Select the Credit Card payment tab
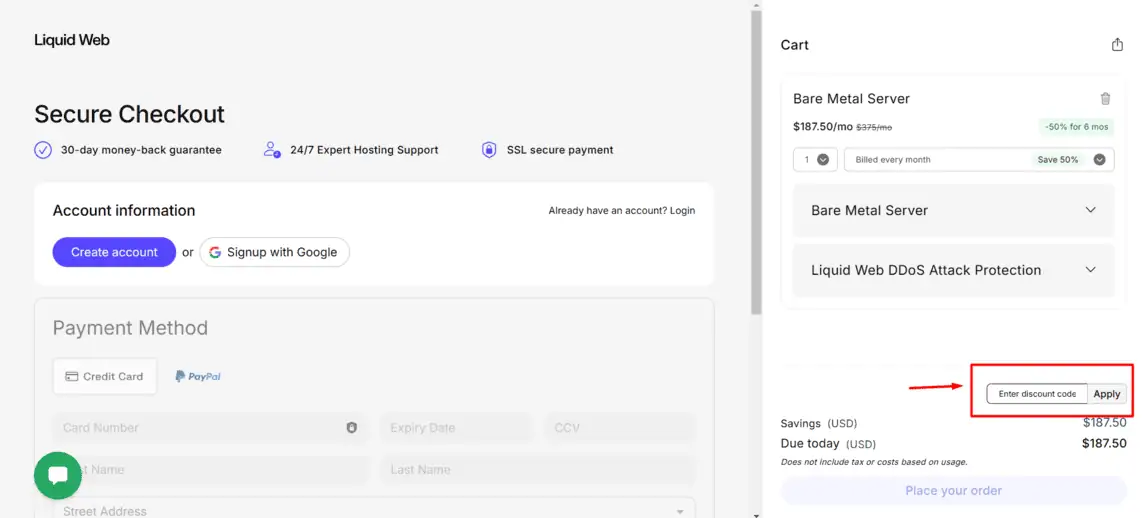Image resolution: width=1145 pixels, height=518 pixels. pos(104,376)
